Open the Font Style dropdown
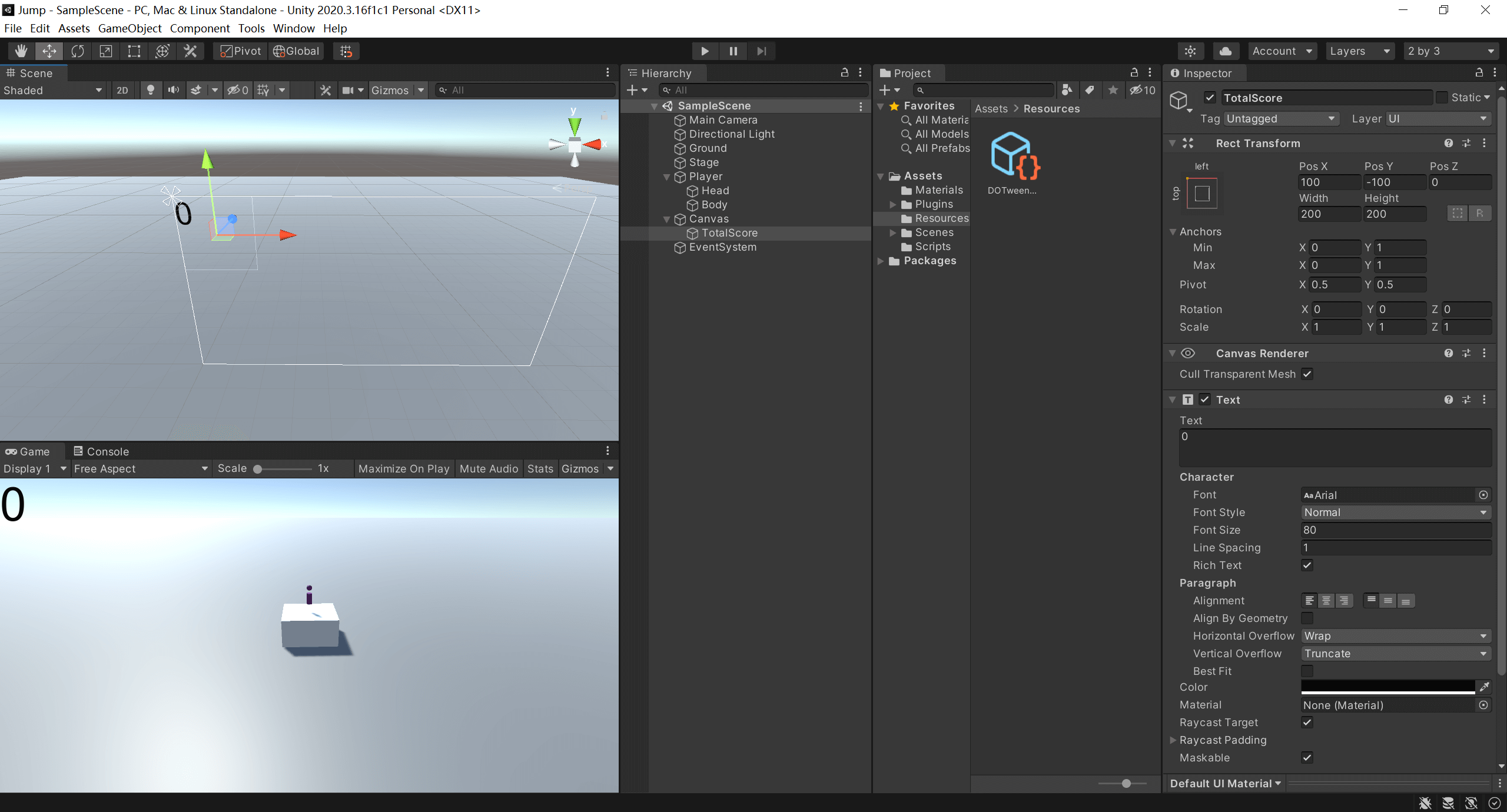 click(1395, 513)
